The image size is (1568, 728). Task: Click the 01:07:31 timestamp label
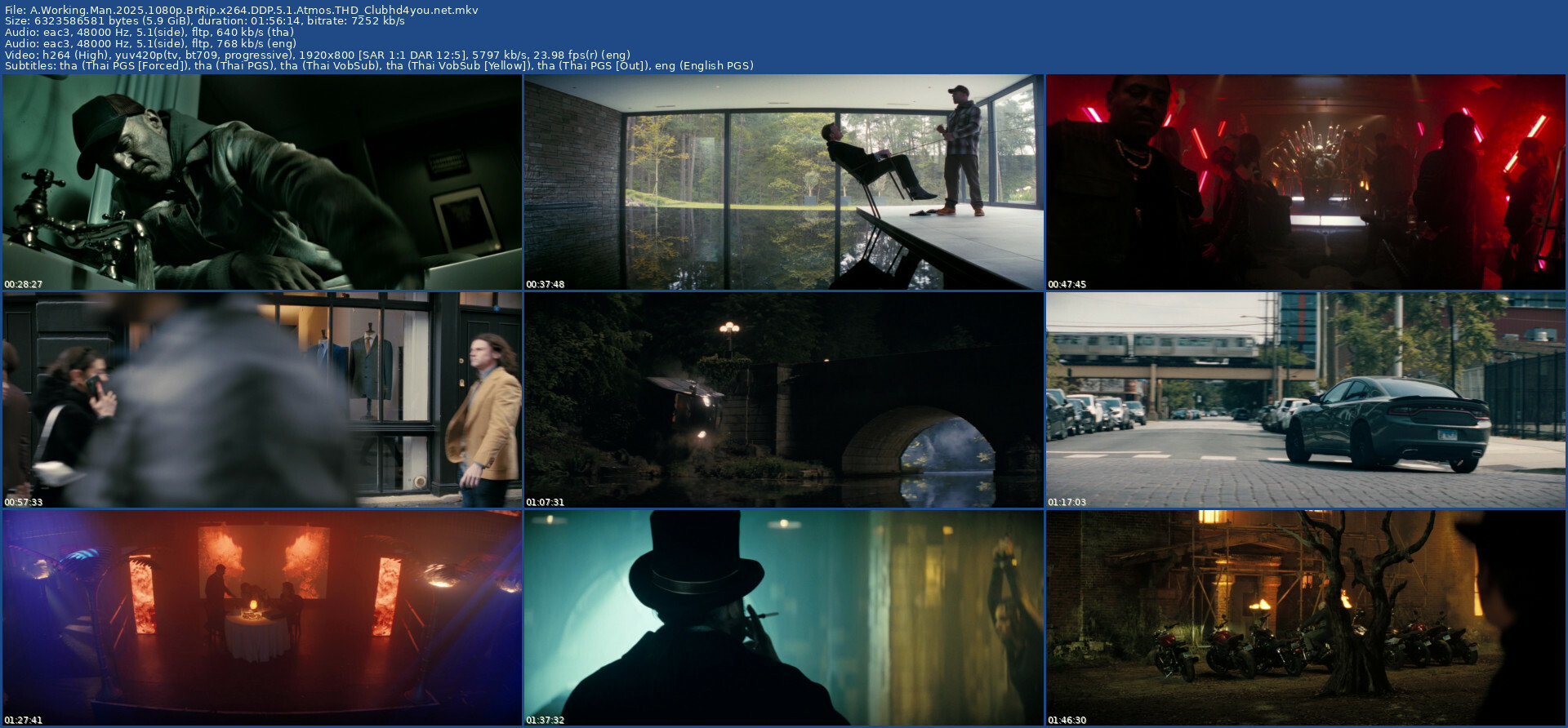pos(546,502)
